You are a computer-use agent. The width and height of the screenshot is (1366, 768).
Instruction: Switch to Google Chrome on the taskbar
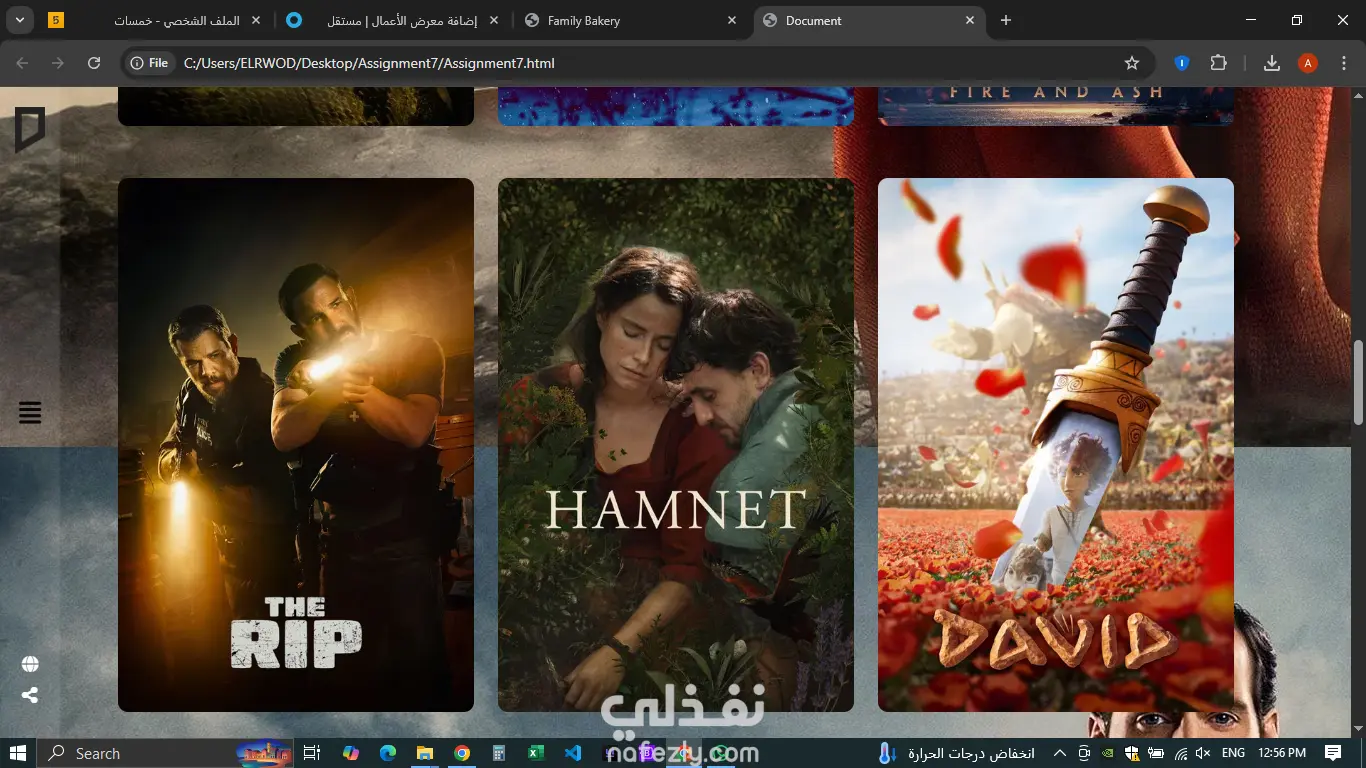[461, 753]
